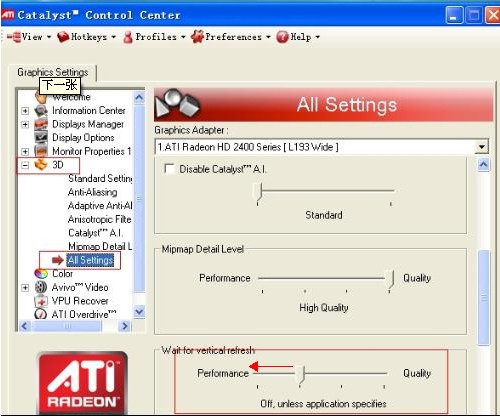Click the ATI Overdrive gauge icon
Viewport: 500px width, 418px height.
(41, 314)
